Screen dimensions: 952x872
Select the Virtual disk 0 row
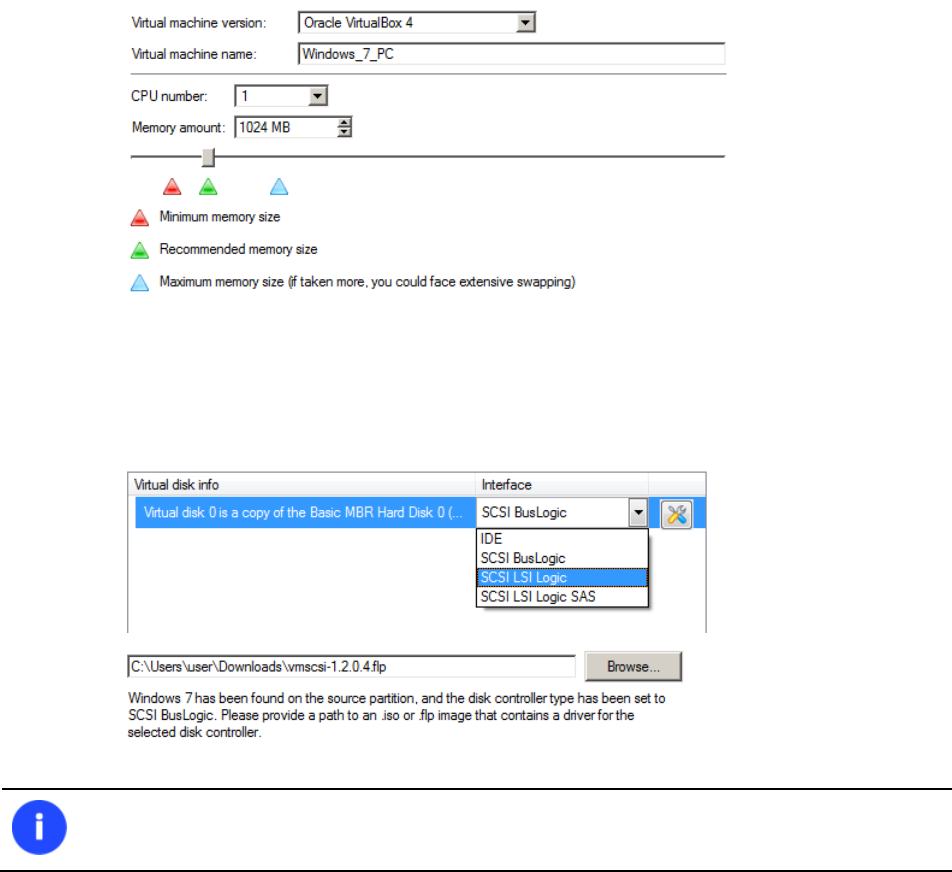[305, 513]
